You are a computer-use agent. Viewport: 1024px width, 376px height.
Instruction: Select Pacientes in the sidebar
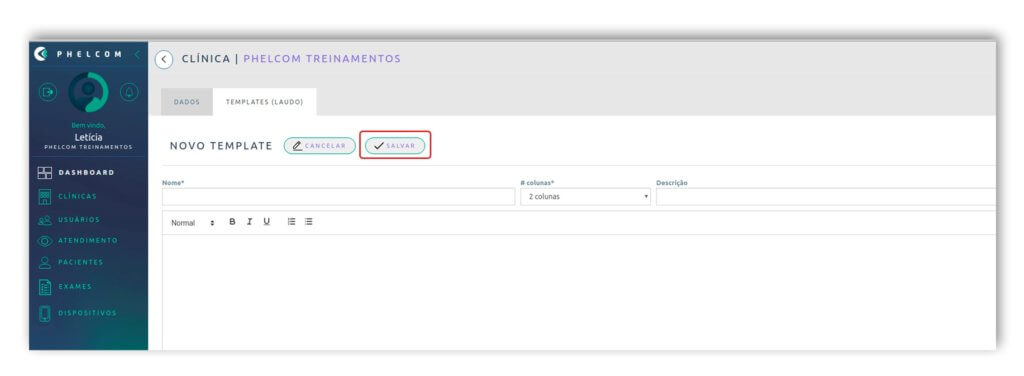click(x=71, y=262)
